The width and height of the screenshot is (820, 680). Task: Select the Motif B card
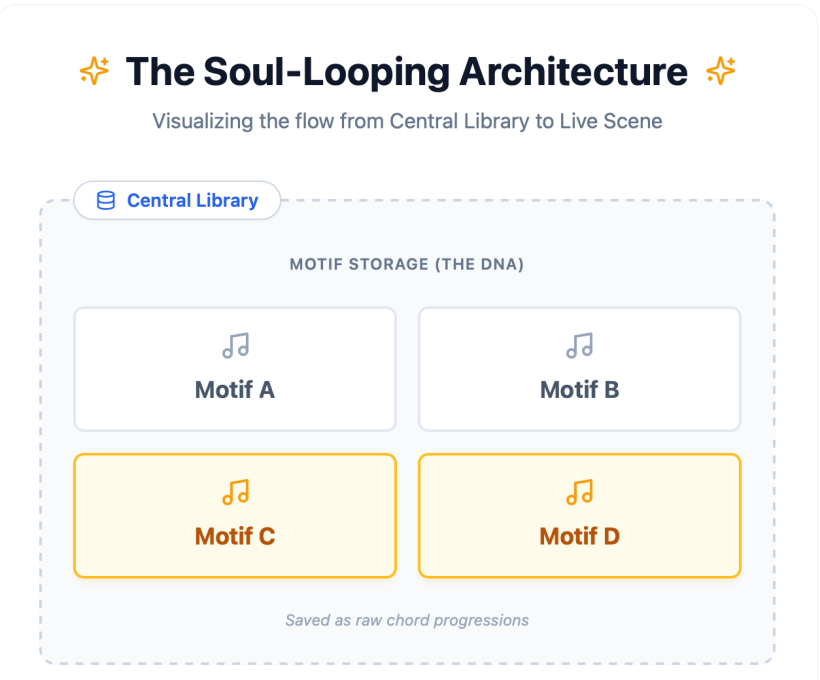pos(579,369)
